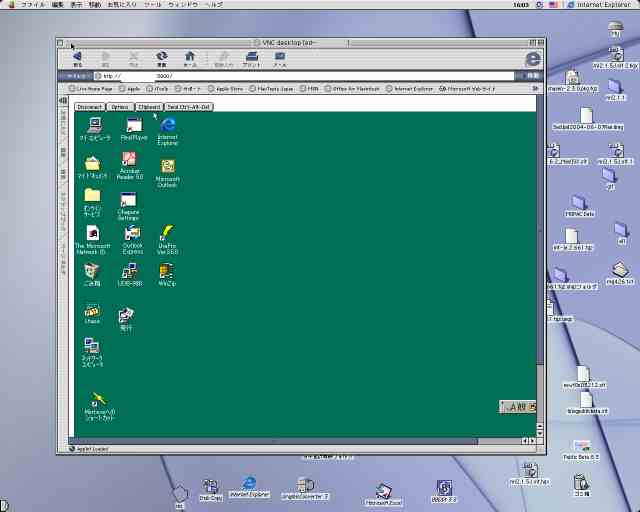Click the Mail icon in IE toolbar
This screenshot has width=640, height=512.
coord(280,56)
